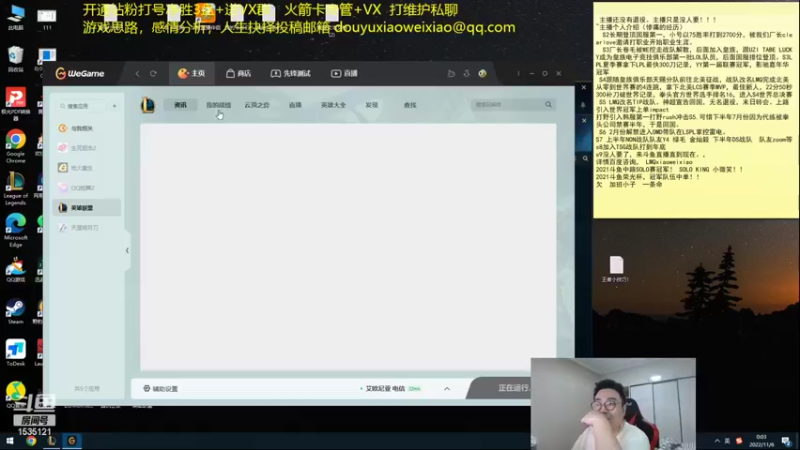Open Microsoft Edge from the desktop
This screenshot has width=800, height=450.
point(15,231)
